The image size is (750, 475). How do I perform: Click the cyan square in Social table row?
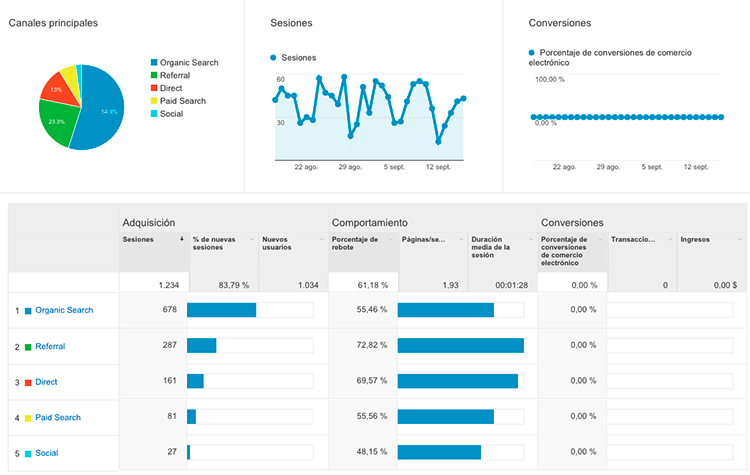click(x=28, y=453)
